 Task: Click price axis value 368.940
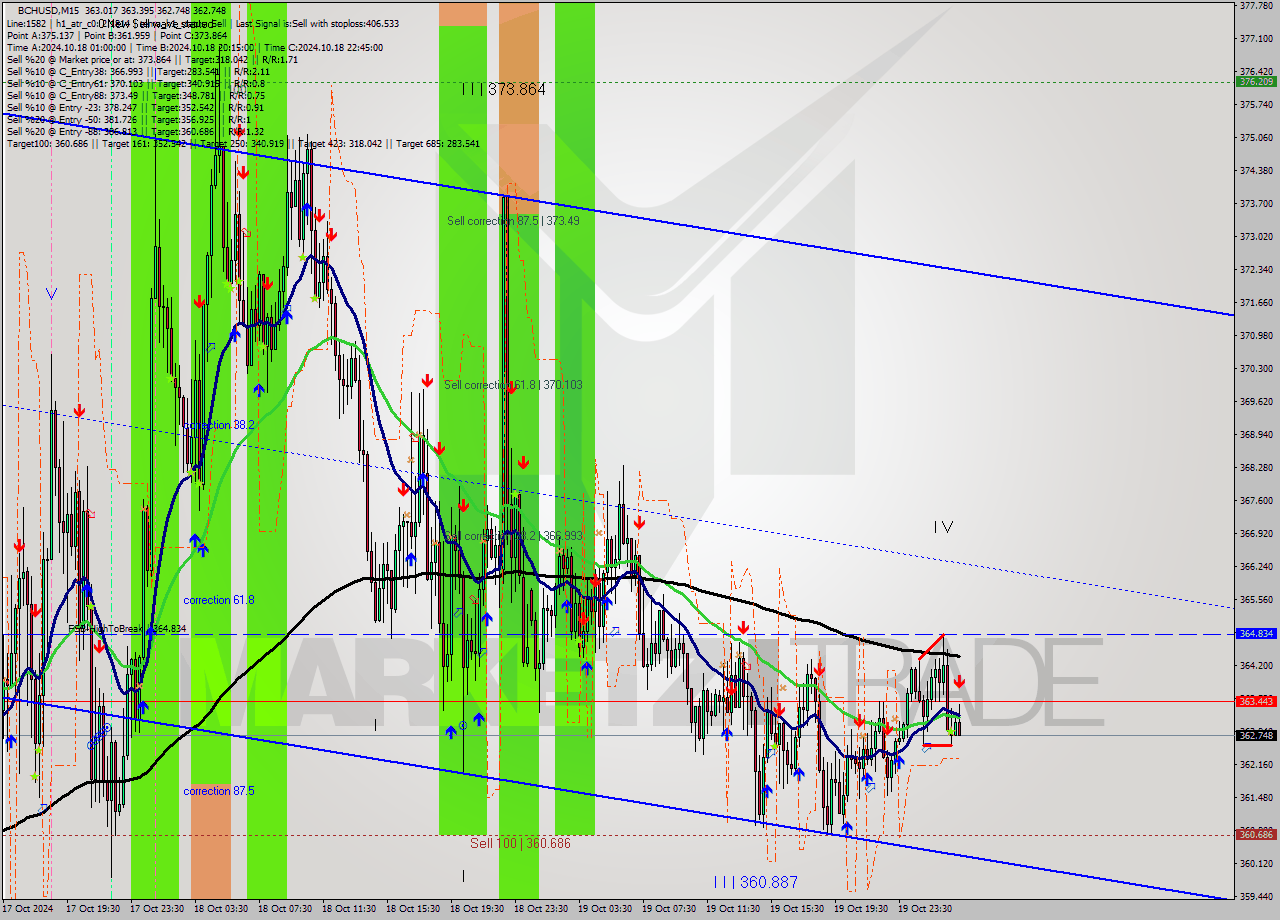[1256, 434]
